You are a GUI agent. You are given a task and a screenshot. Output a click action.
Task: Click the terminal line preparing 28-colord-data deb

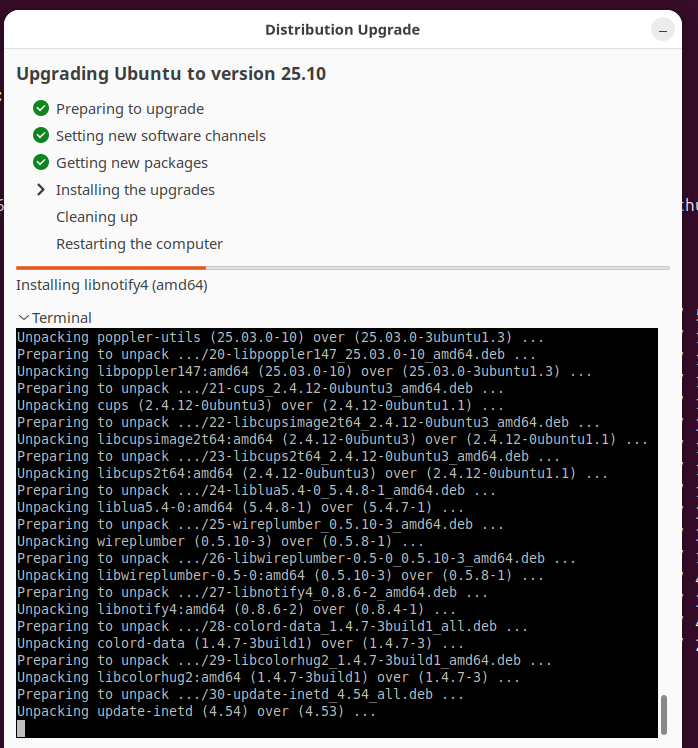pos(272,626)
